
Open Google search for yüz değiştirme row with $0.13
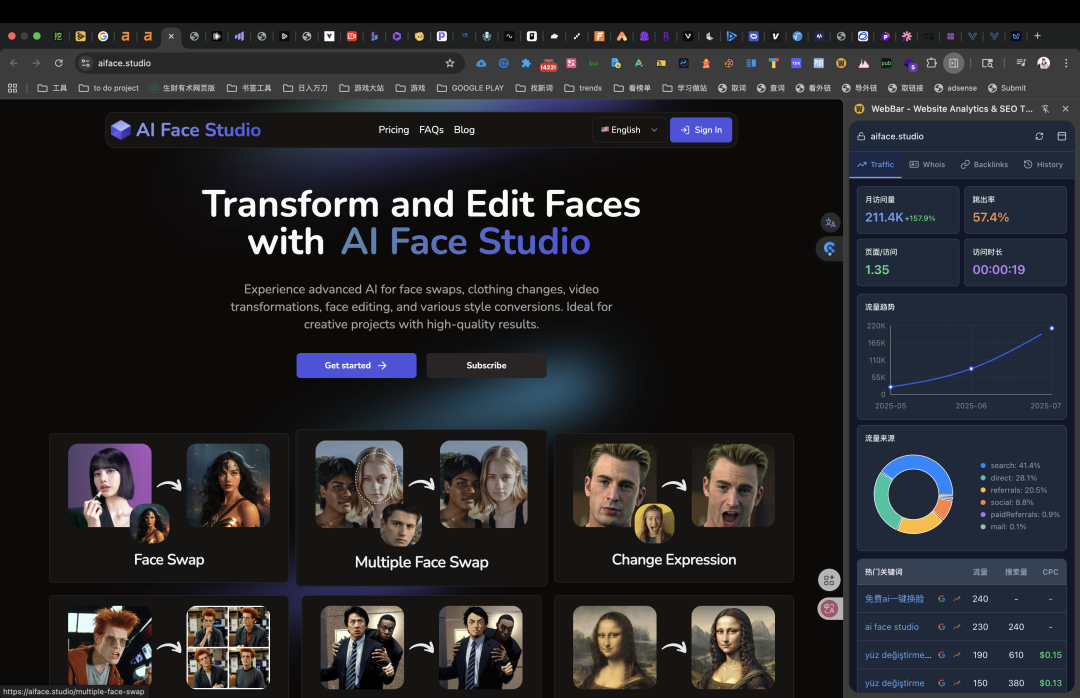[942, 683]
